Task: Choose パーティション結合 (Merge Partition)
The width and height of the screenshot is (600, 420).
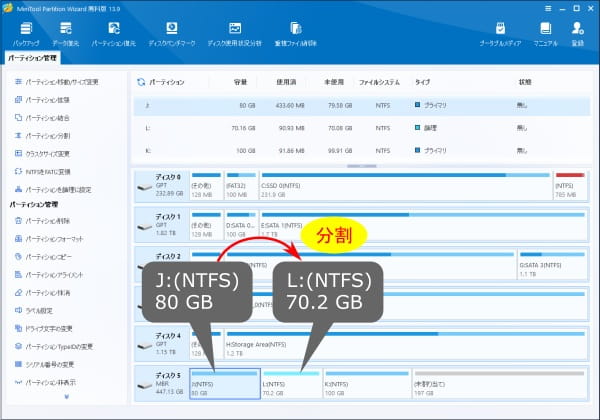Action: point(42,118)
